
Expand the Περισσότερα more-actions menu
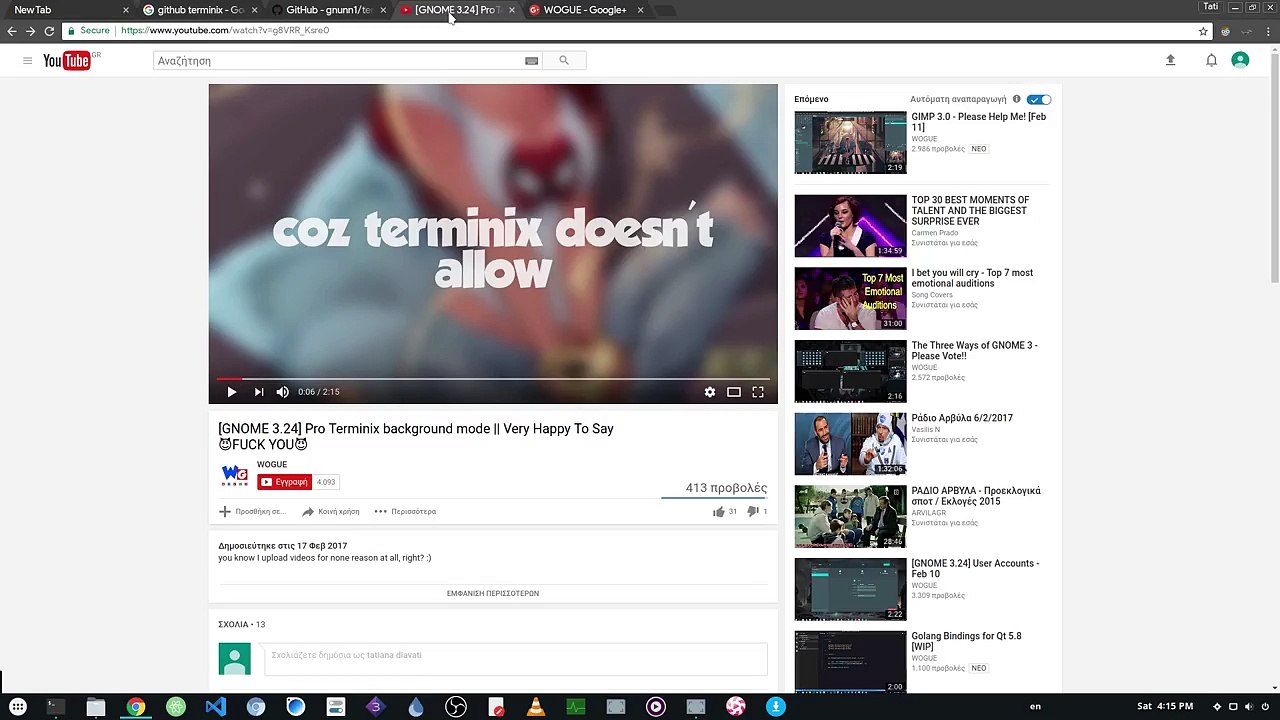(x=405, y=511)
